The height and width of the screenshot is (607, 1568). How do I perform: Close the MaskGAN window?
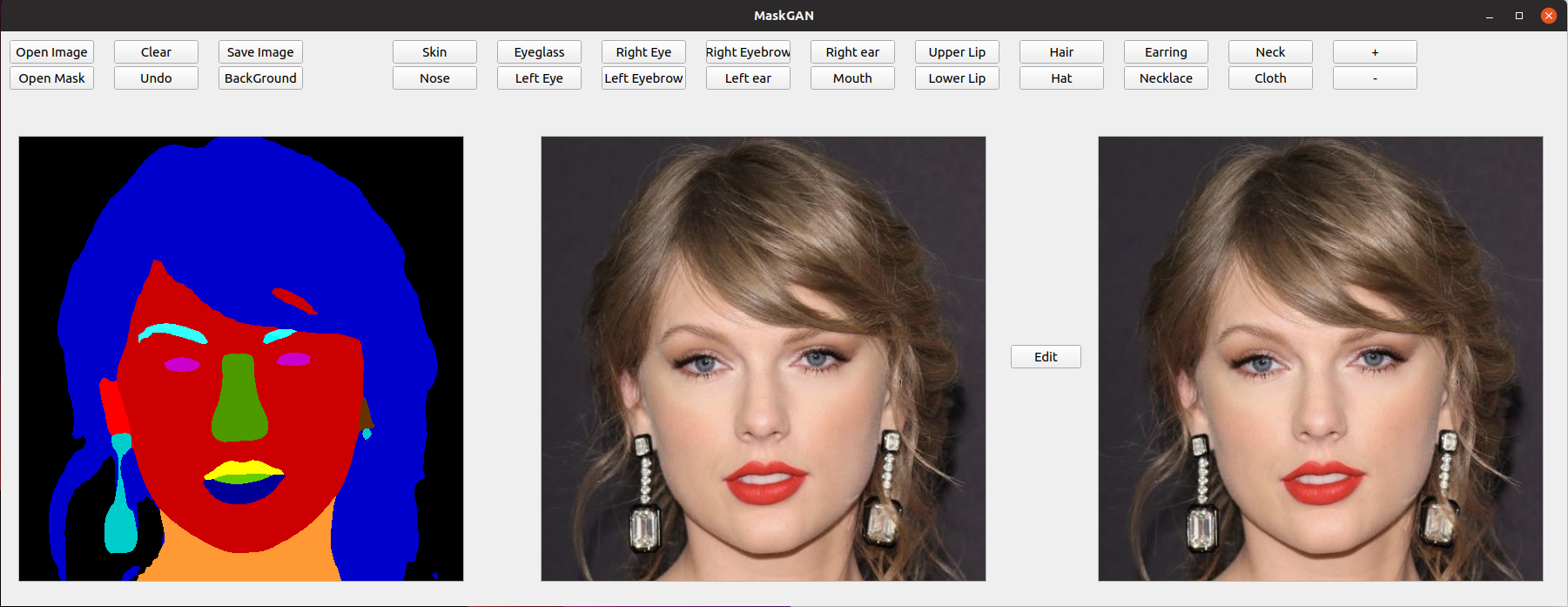coord(1549,16)
